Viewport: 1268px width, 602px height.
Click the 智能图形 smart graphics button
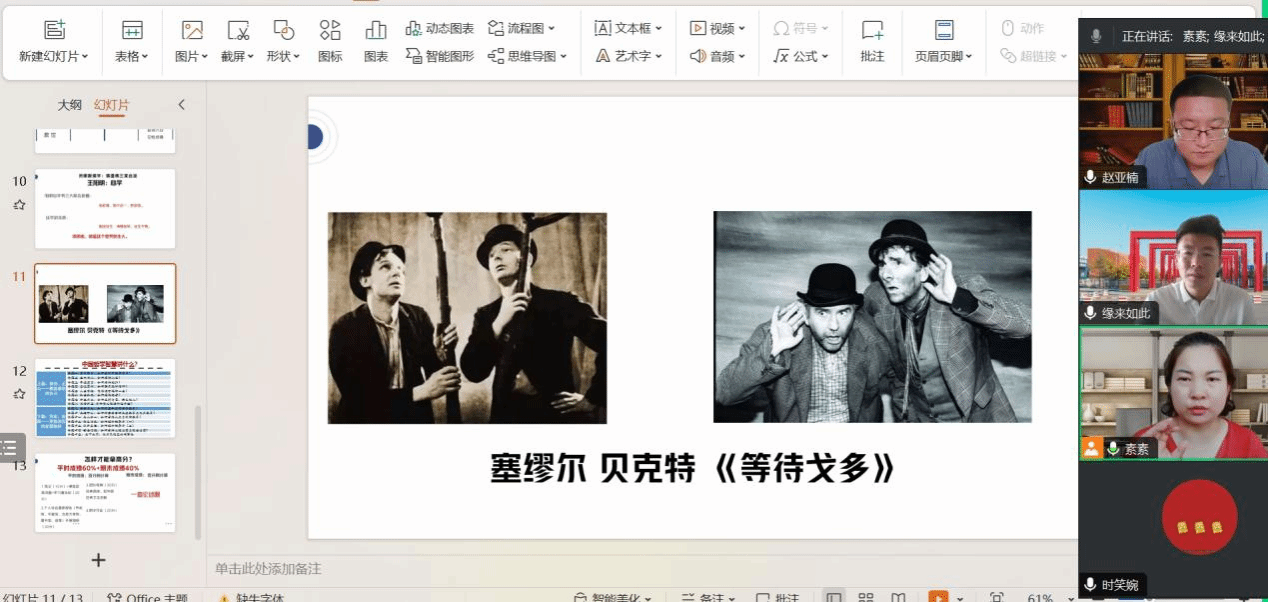(x=440, y=56)
